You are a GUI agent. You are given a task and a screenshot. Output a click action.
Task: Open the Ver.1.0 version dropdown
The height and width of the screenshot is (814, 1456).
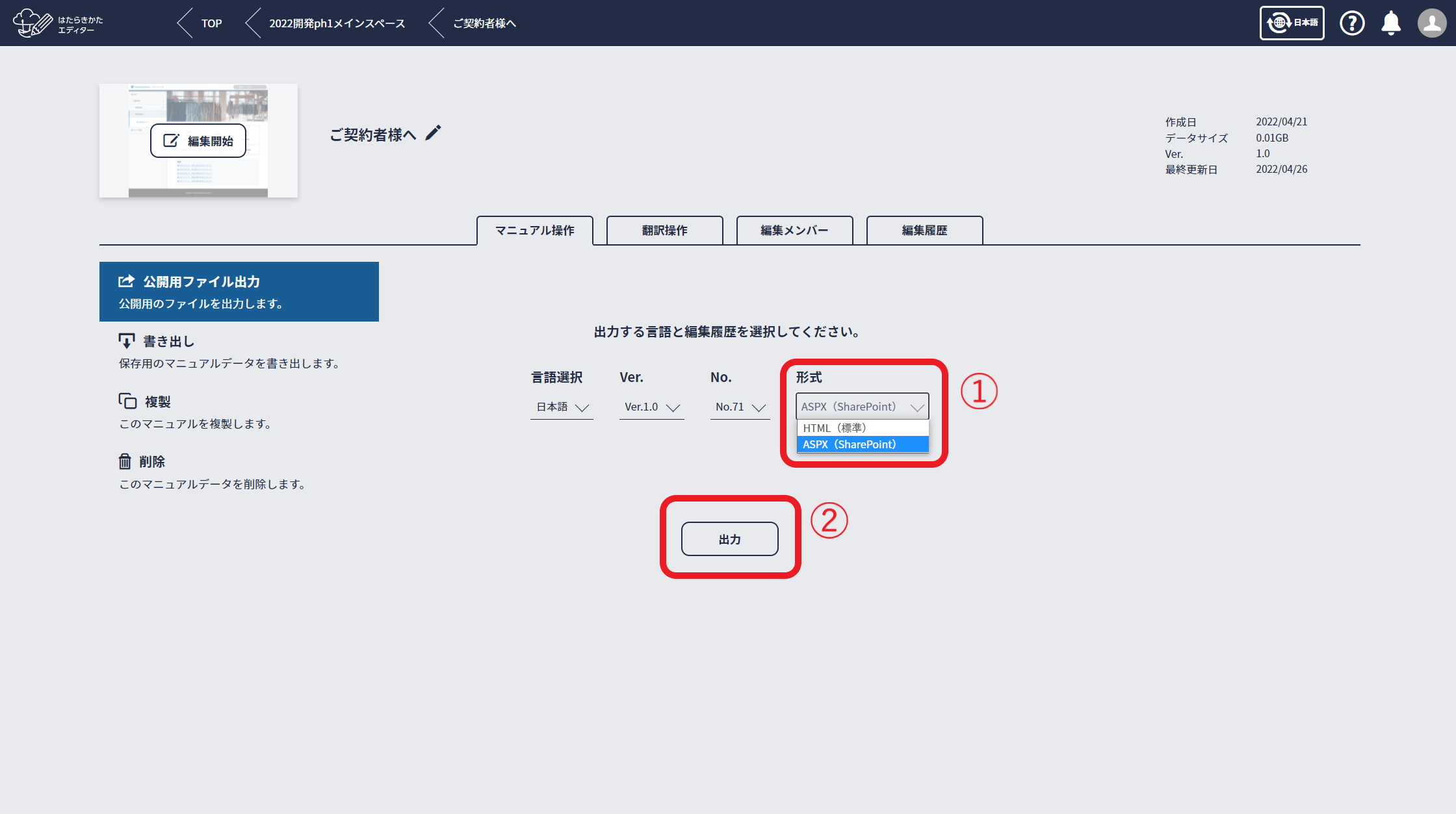point(651,407)
